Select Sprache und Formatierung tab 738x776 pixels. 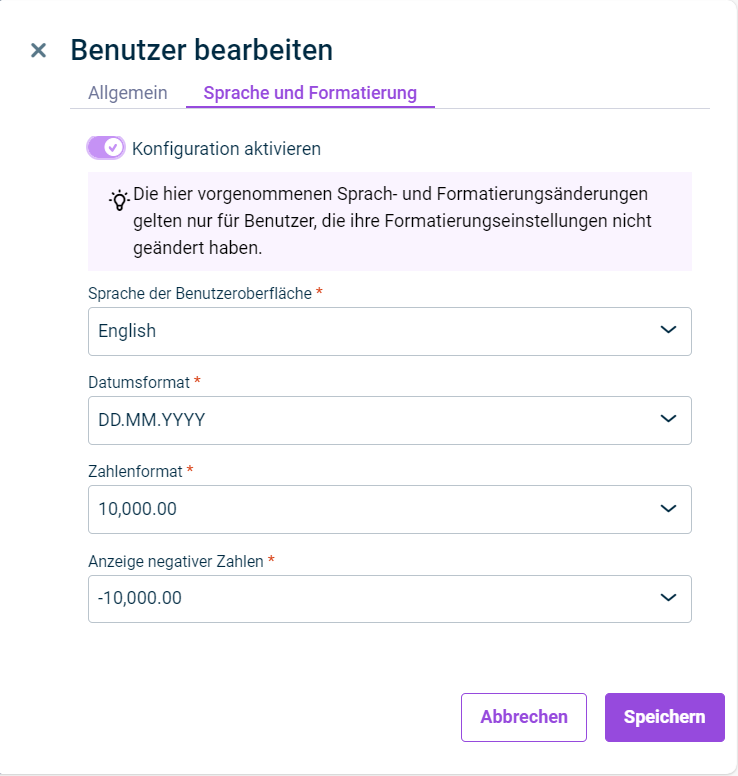(x=310, y=93)
